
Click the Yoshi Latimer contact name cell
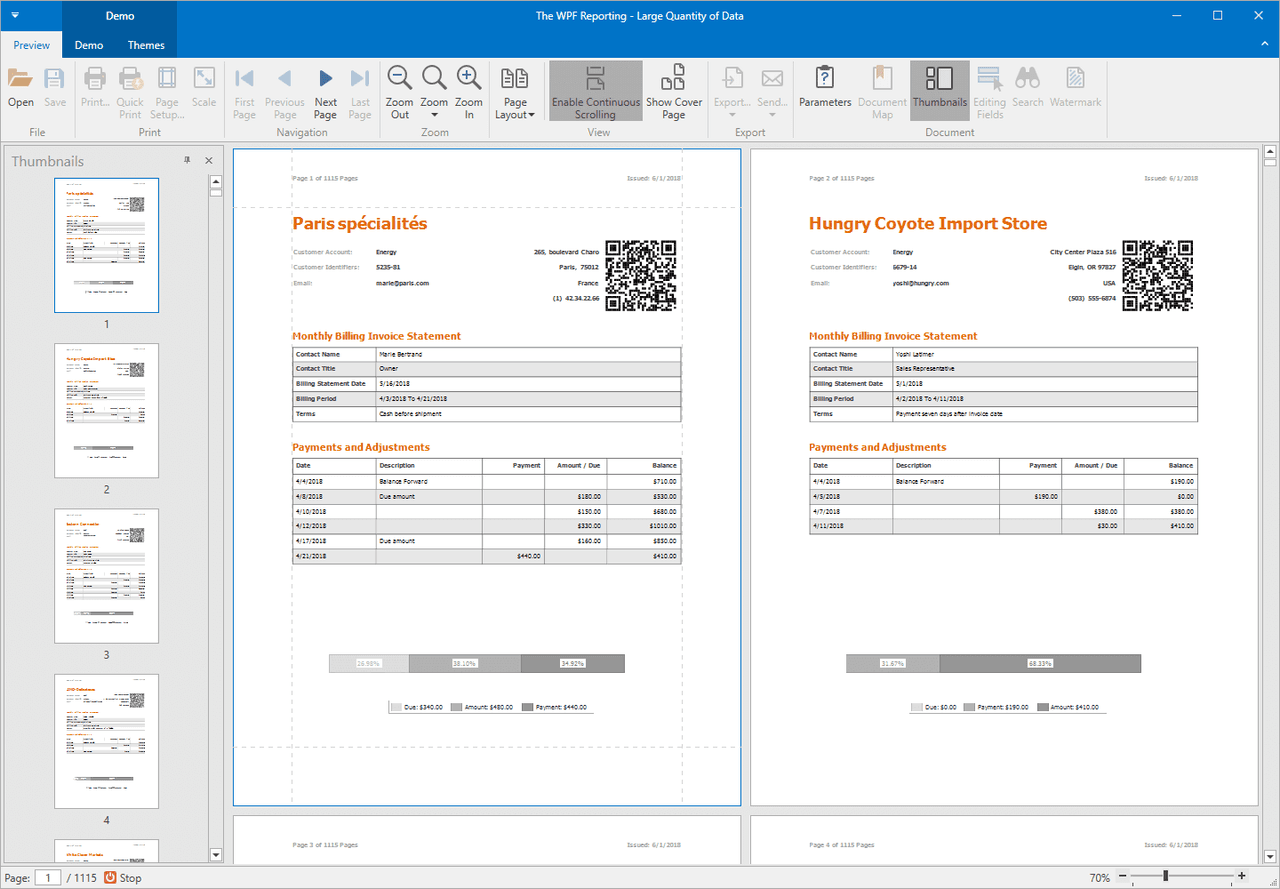pyautogui.click(x=1045, y=354)
